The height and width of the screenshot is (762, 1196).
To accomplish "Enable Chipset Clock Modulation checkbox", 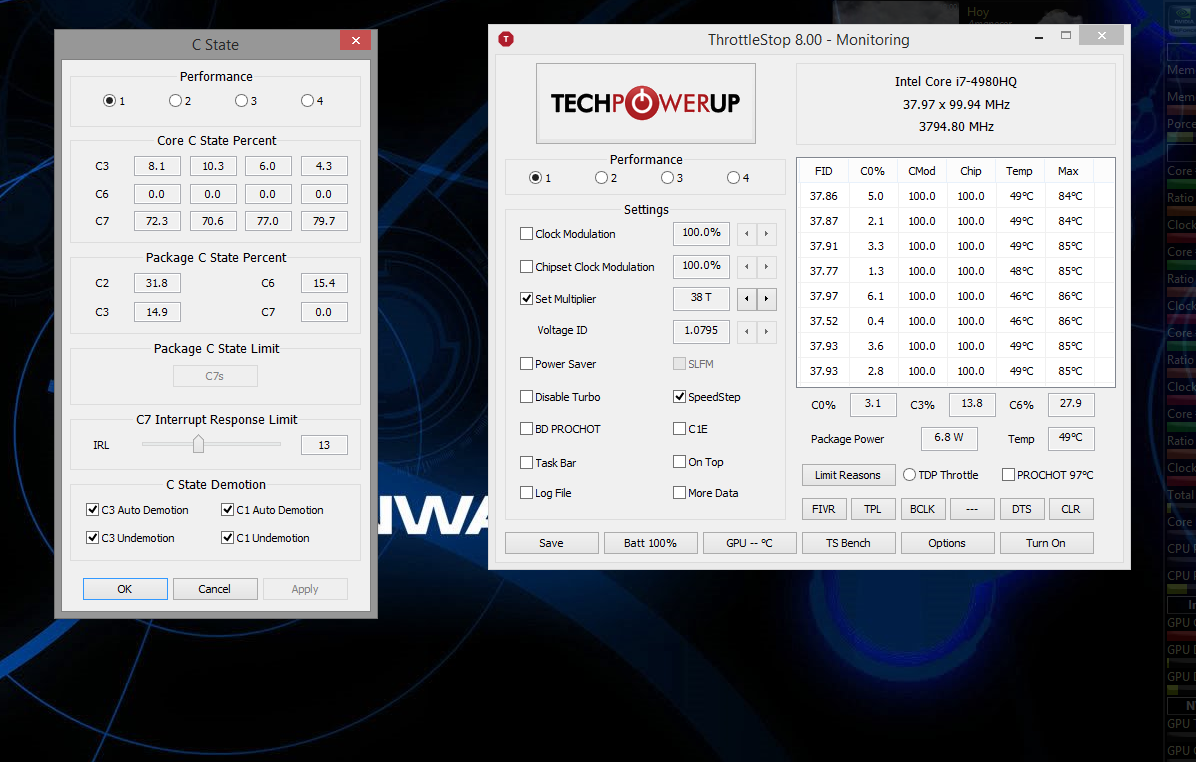I will tap(526, 266).
